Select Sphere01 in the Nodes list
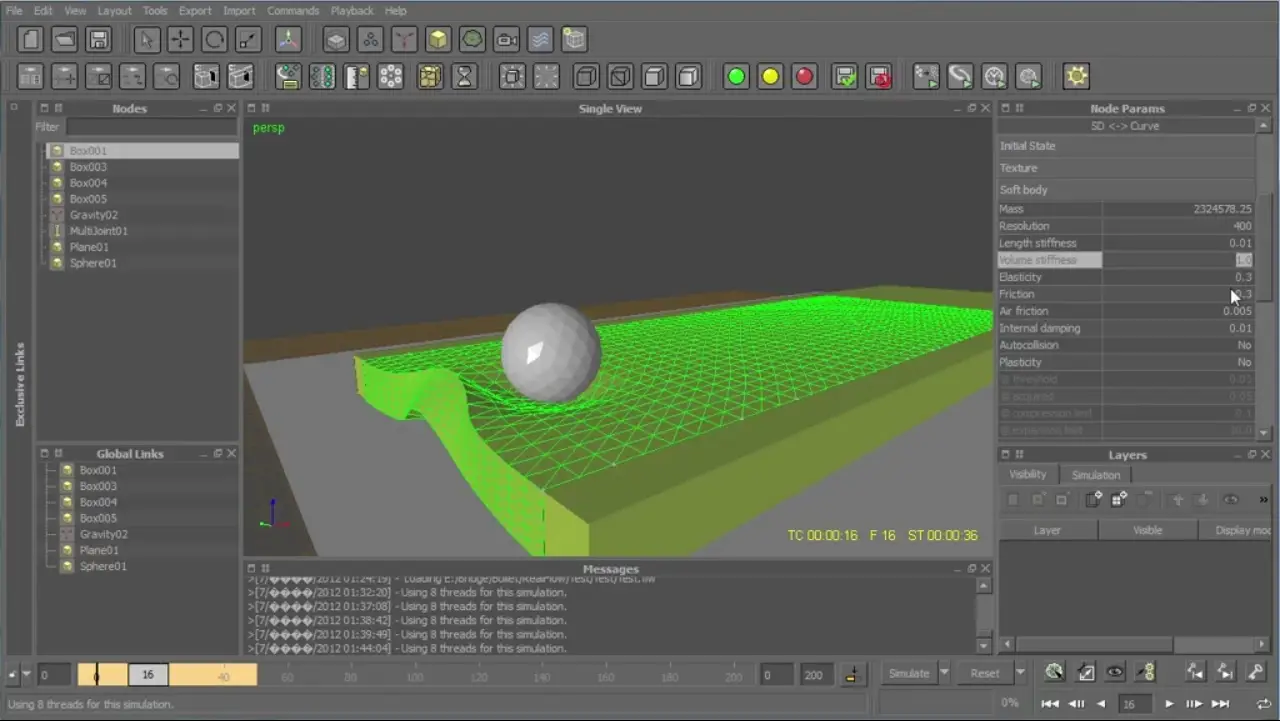The height and width of the screenshot is (721, 1280). [93, 263]
